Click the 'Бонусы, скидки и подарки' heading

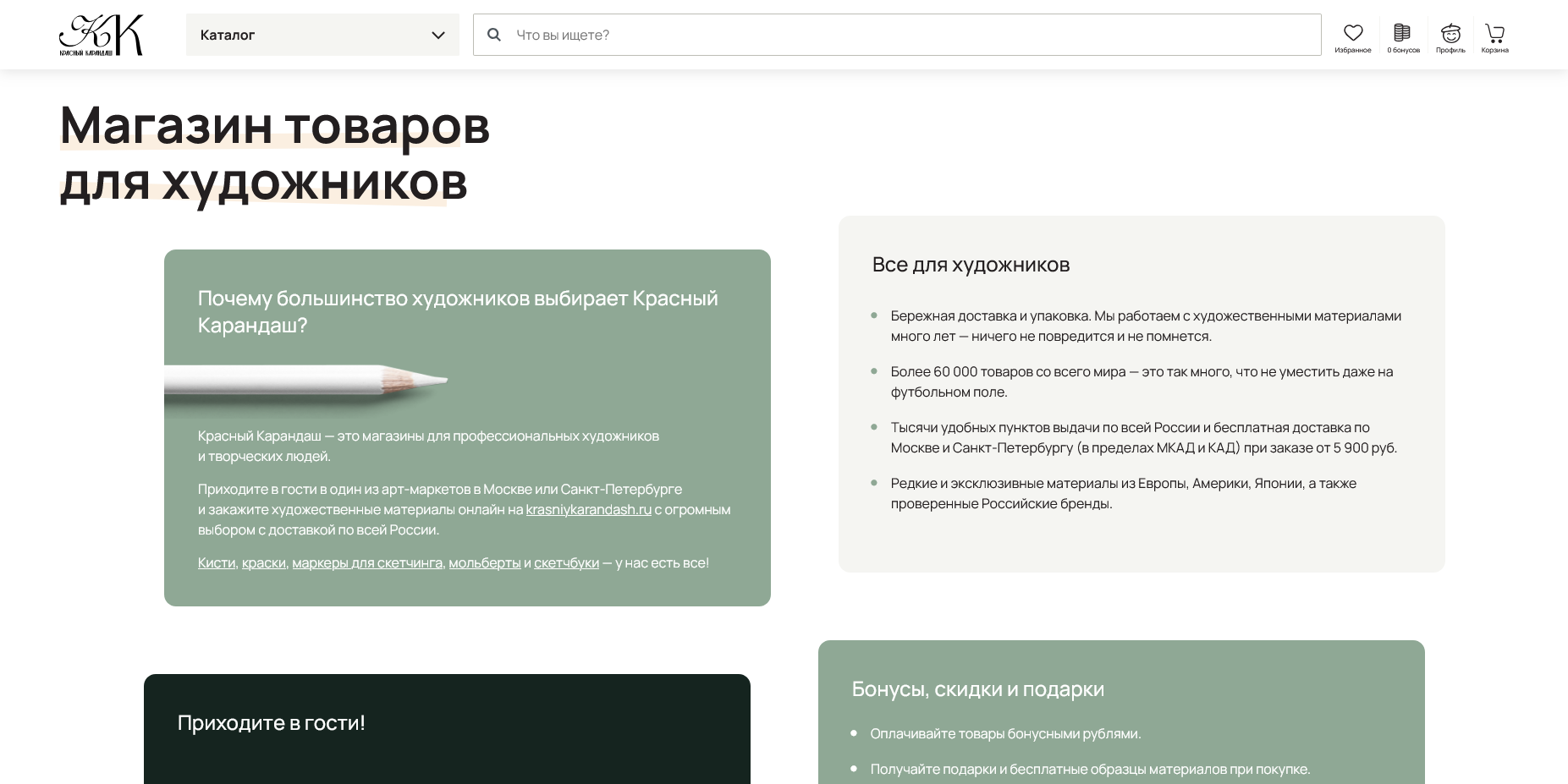click(978, 688)
